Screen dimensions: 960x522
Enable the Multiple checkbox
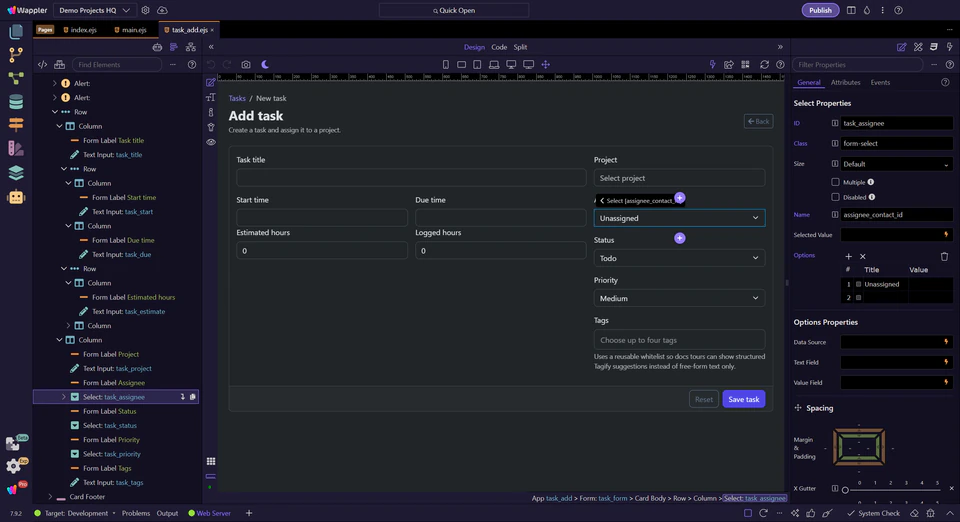click(x=835, y=182)
